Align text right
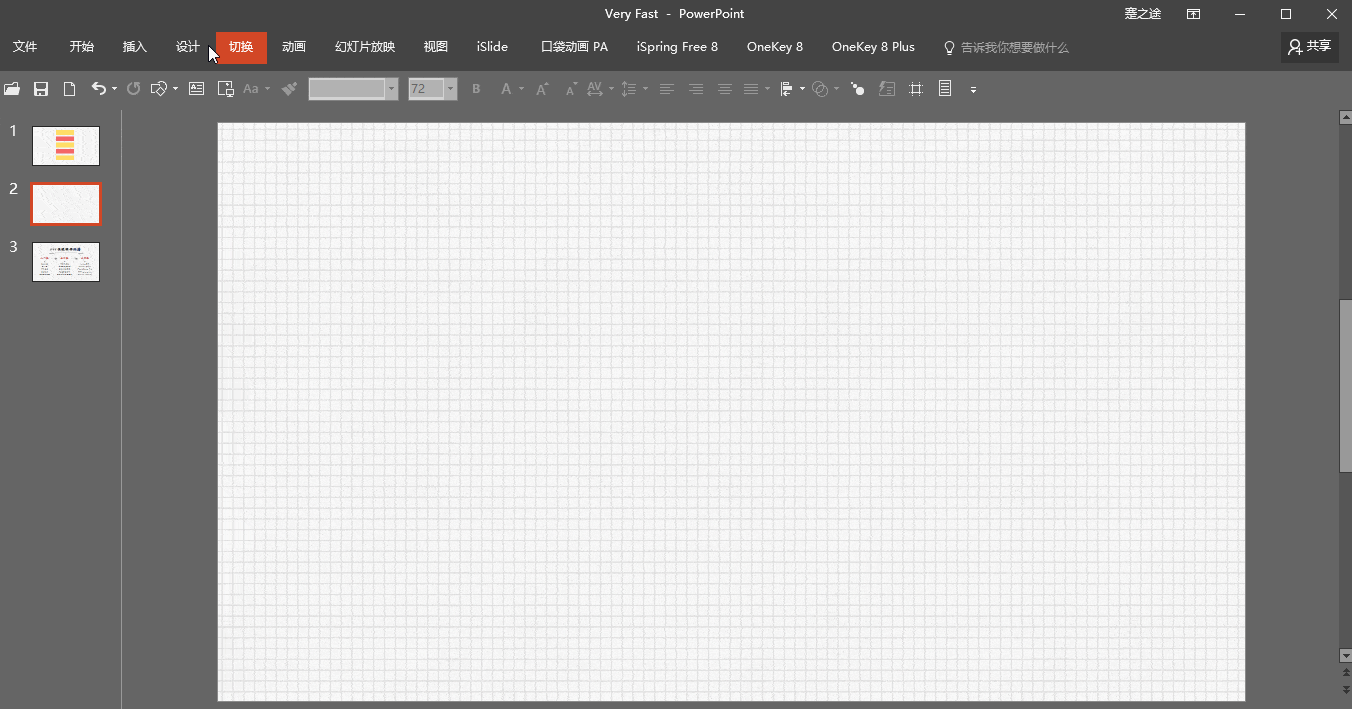Screen dimensions: 1352x709 (x=696, y=89)
